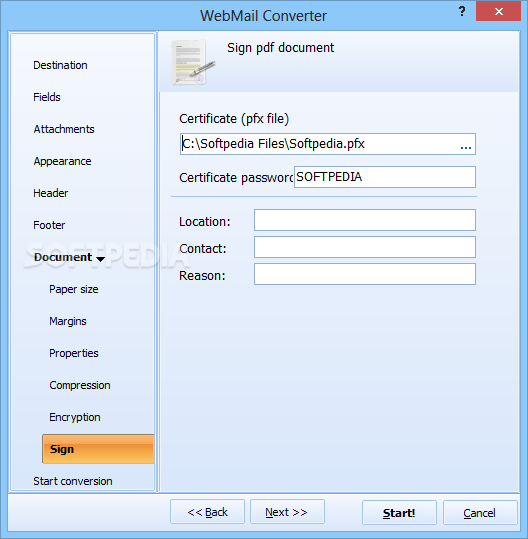Open the Destination settings page
This screenshot has width=528, height=539.
click(60, 65)
